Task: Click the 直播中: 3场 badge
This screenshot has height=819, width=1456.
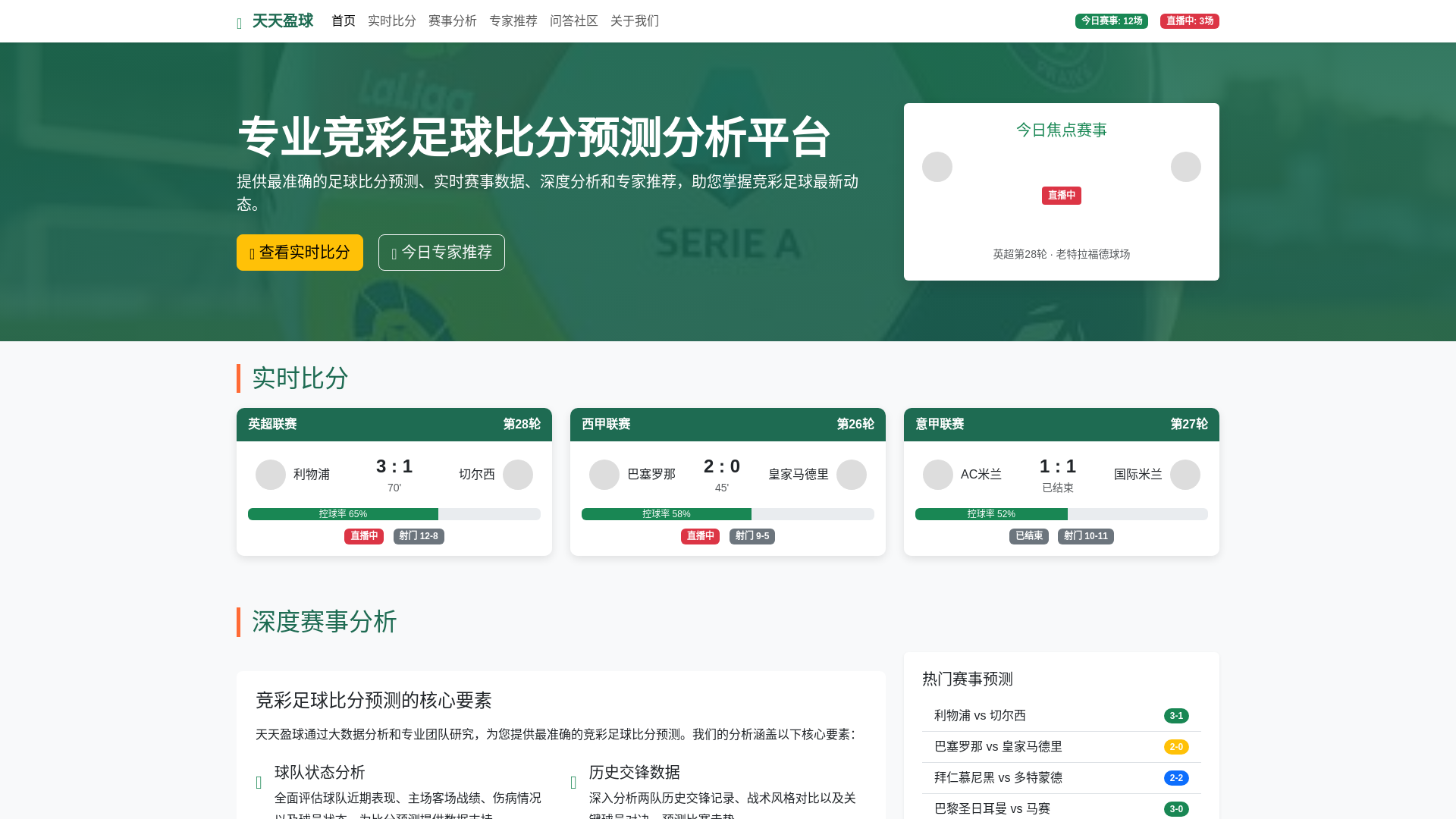Action: [1190, 21]
